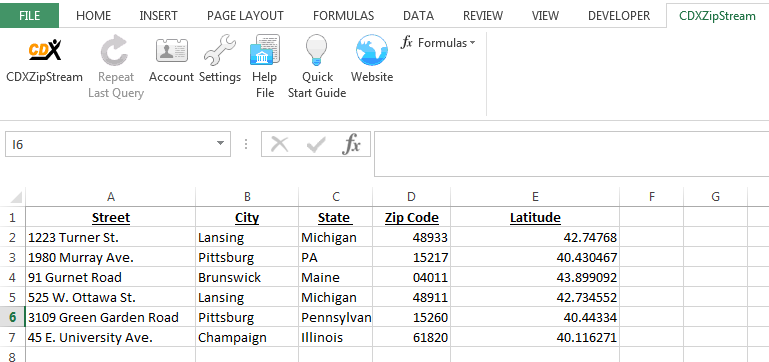The image size is (769, 362).
Task: Click the Latitude header cell
Action: [535, 217]
